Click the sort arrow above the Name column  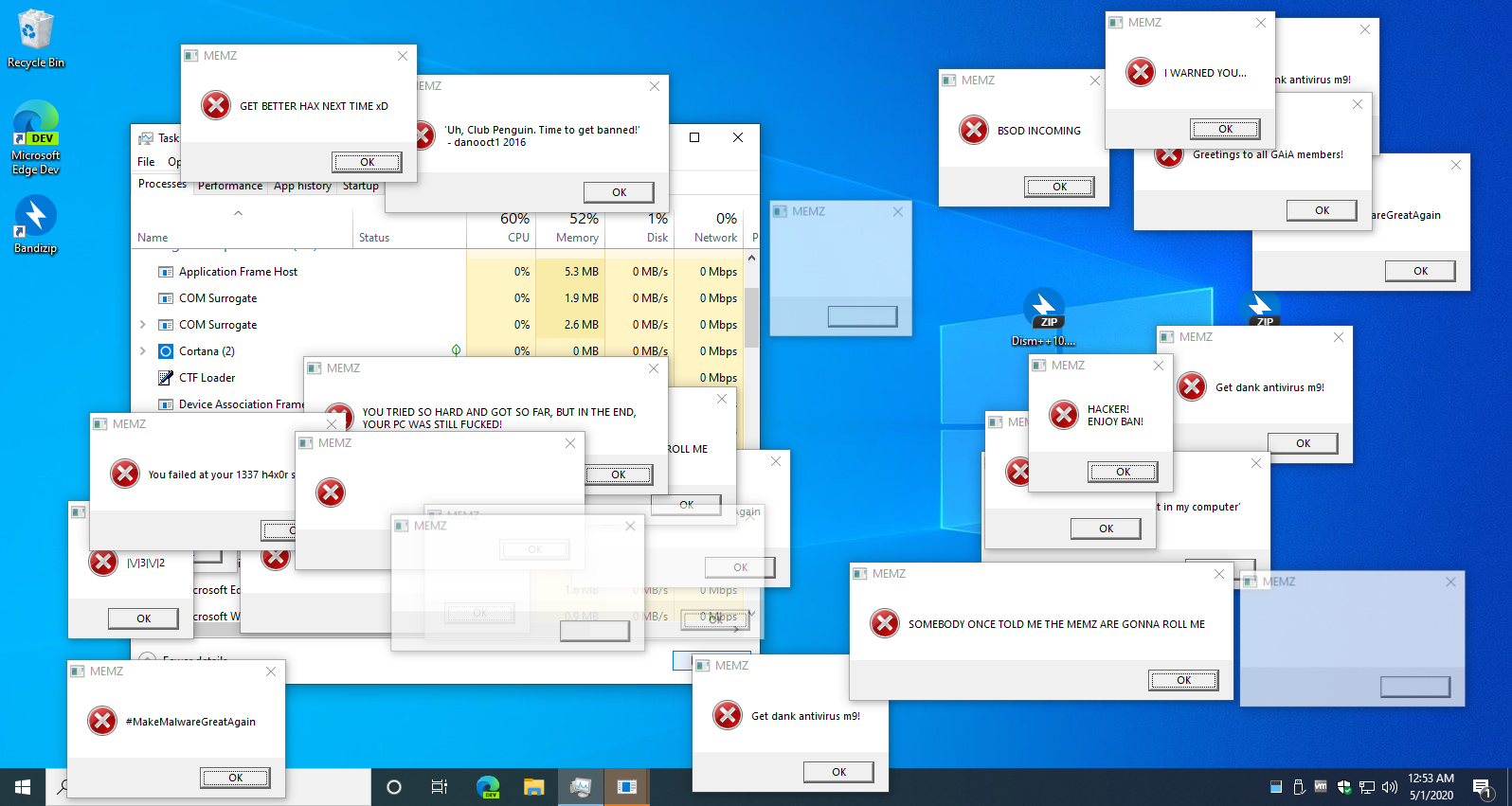tap(239, 213)
